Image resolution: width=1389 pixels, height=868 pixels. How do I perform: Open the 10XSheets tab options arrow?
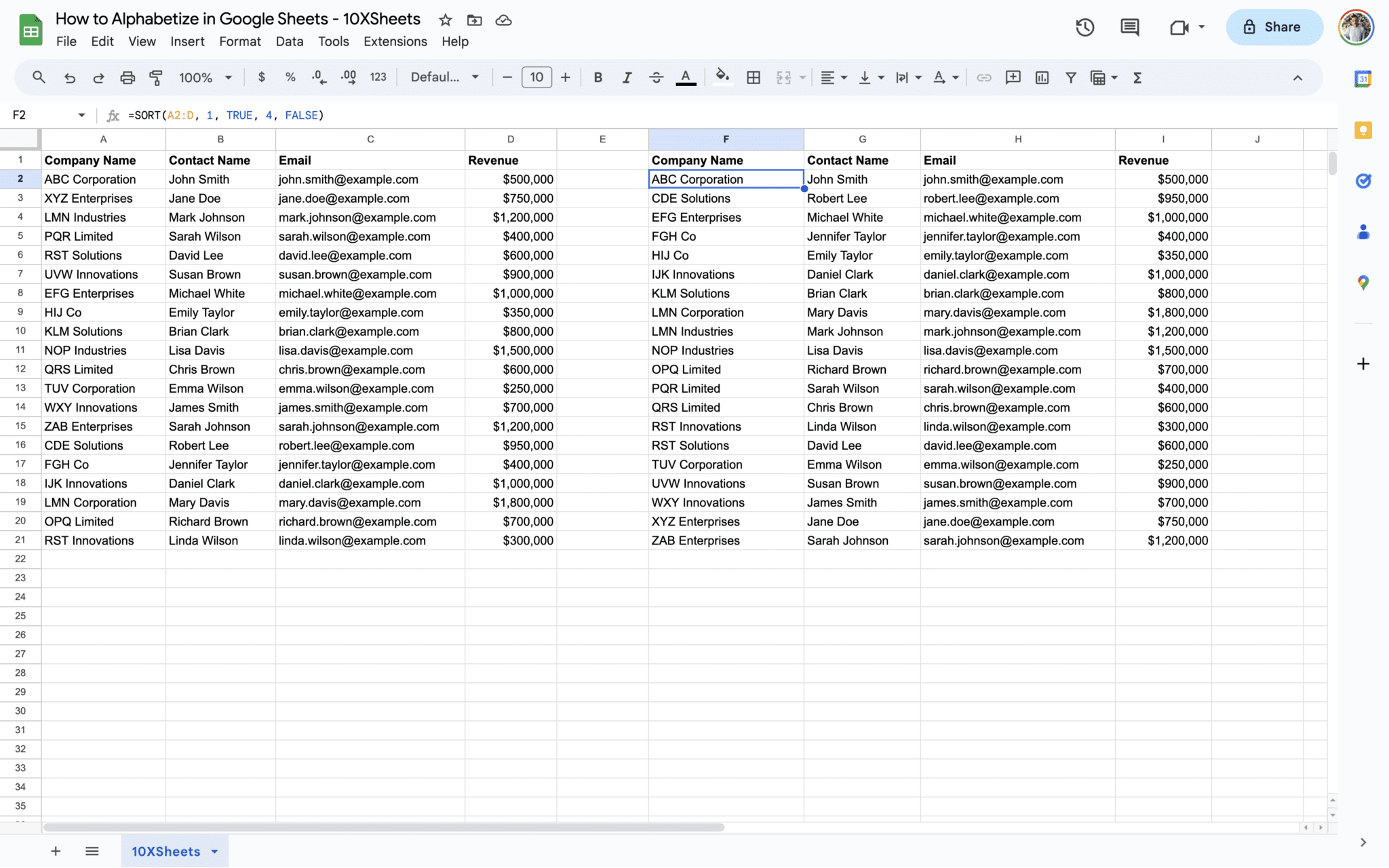coord(215,851)
